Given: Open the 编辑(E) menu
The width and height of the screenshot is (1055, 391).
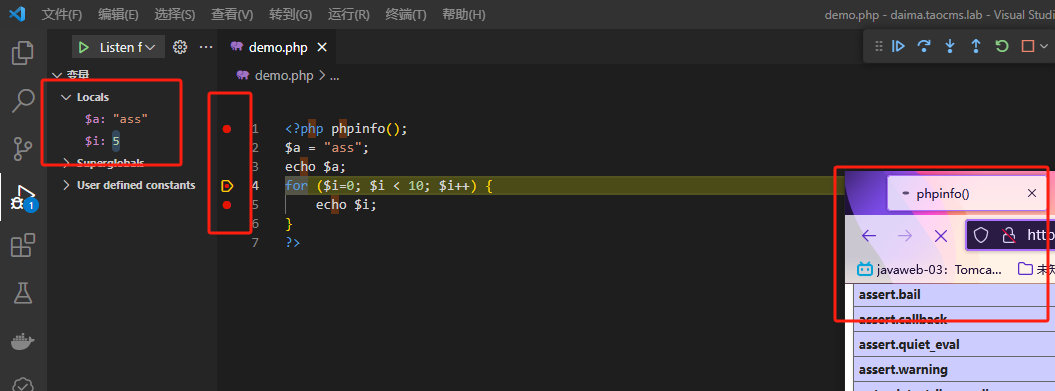Looking at the screenshot, I should tap(118, 14).
